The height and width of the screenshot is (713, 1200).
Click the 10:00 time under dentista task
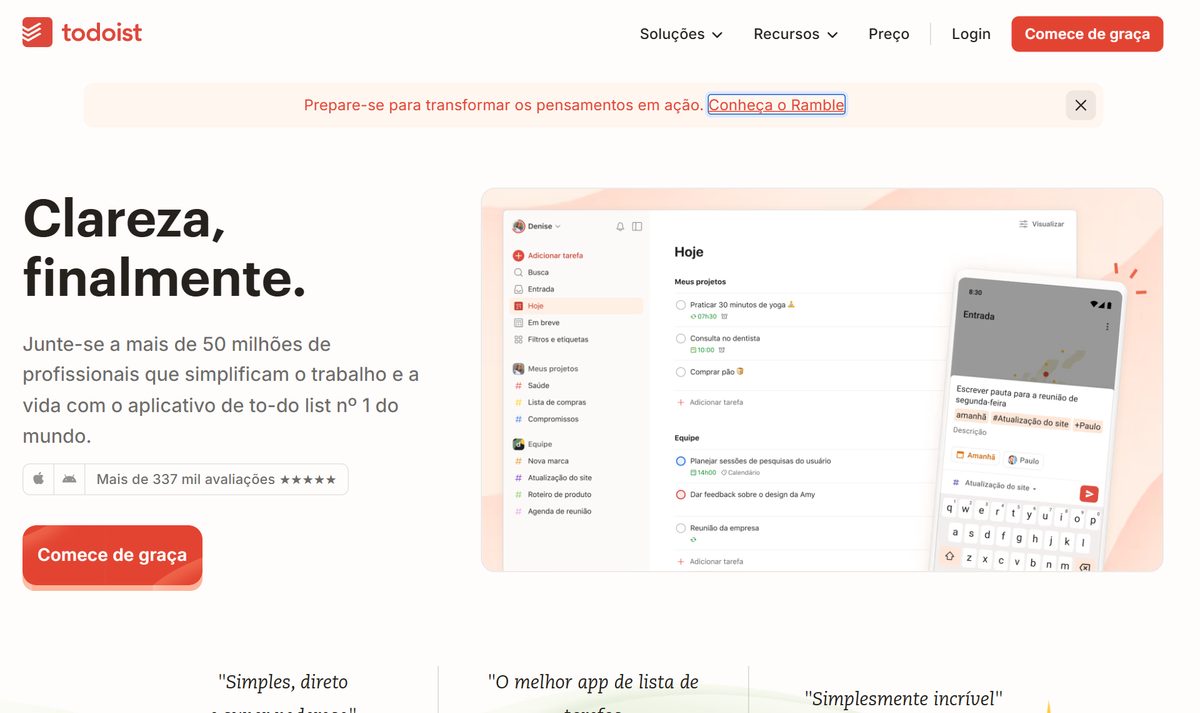[703, 350]
